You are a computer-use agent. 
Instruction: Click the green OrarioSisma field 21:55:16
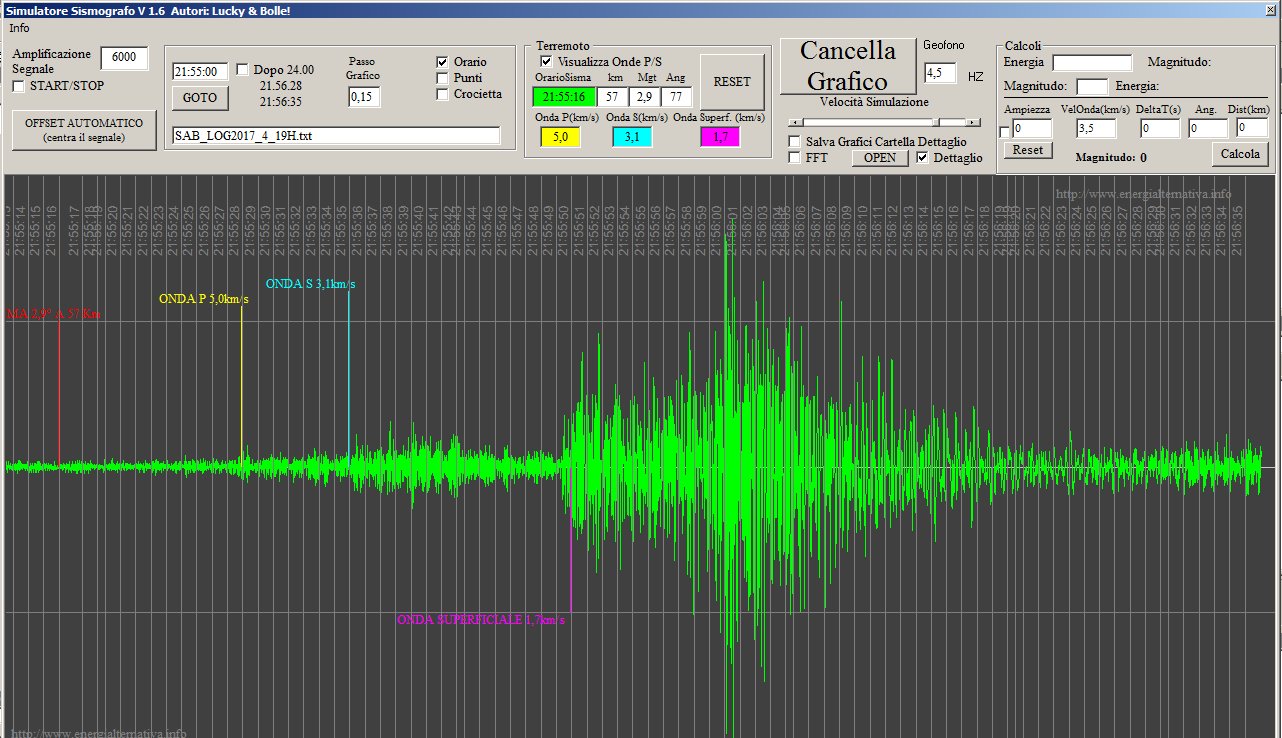tap(564, 97)
